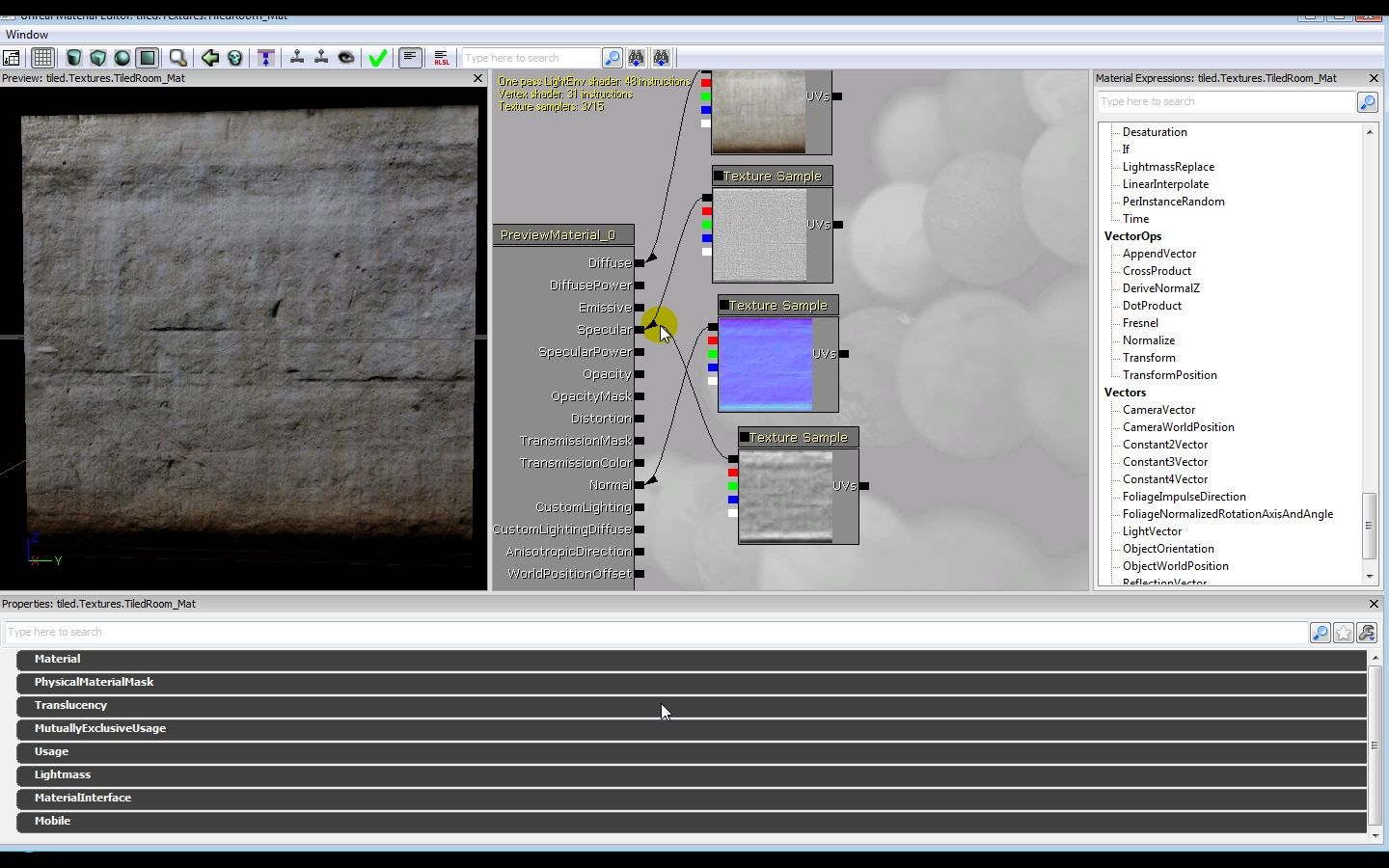Select the DotProduct expression

[1152, 306]
